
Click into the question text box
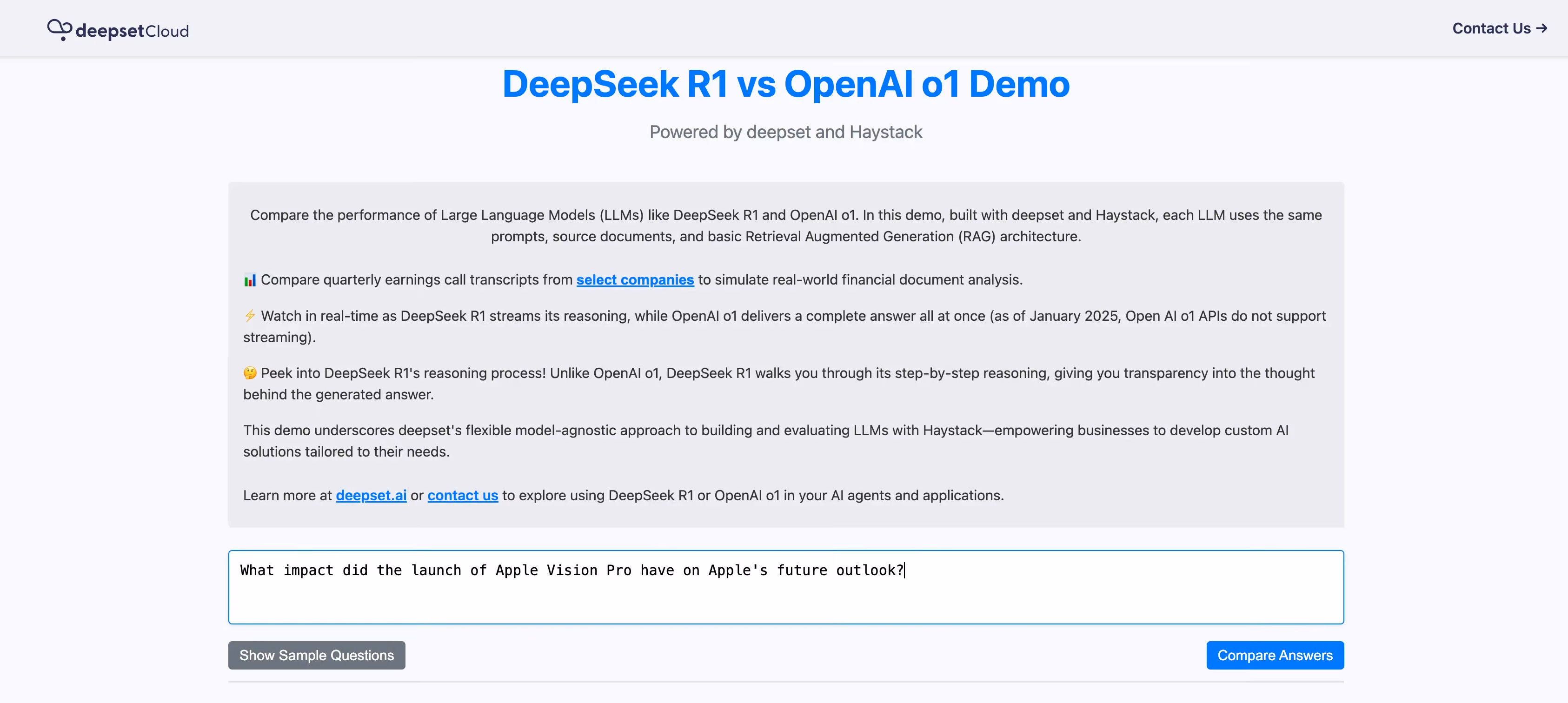coord(786,587)
